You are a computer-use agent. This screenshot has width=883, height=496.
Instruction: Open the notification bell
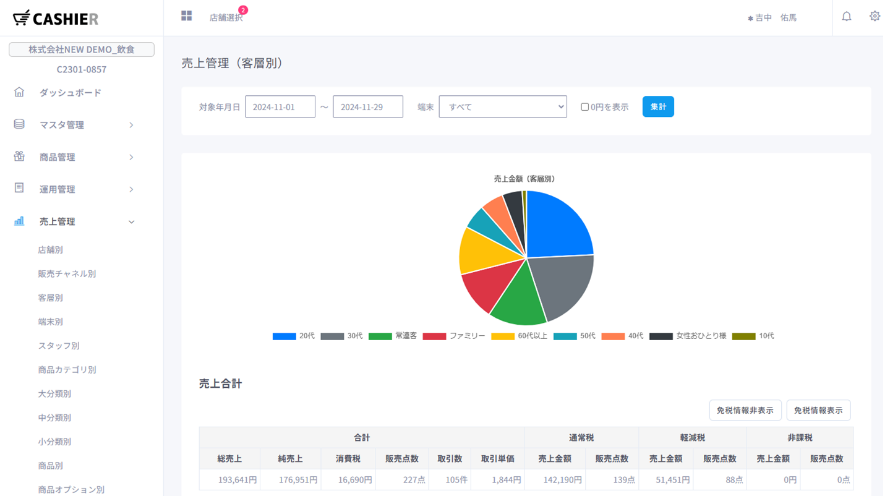coord(846,17)
